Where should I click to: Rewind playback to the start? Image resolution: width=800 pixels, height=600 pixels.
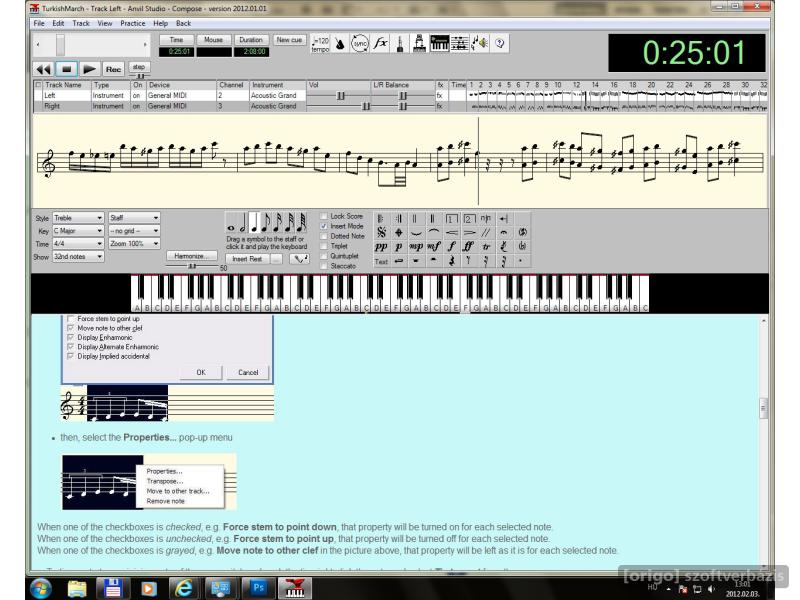click(x=43, y=69)
